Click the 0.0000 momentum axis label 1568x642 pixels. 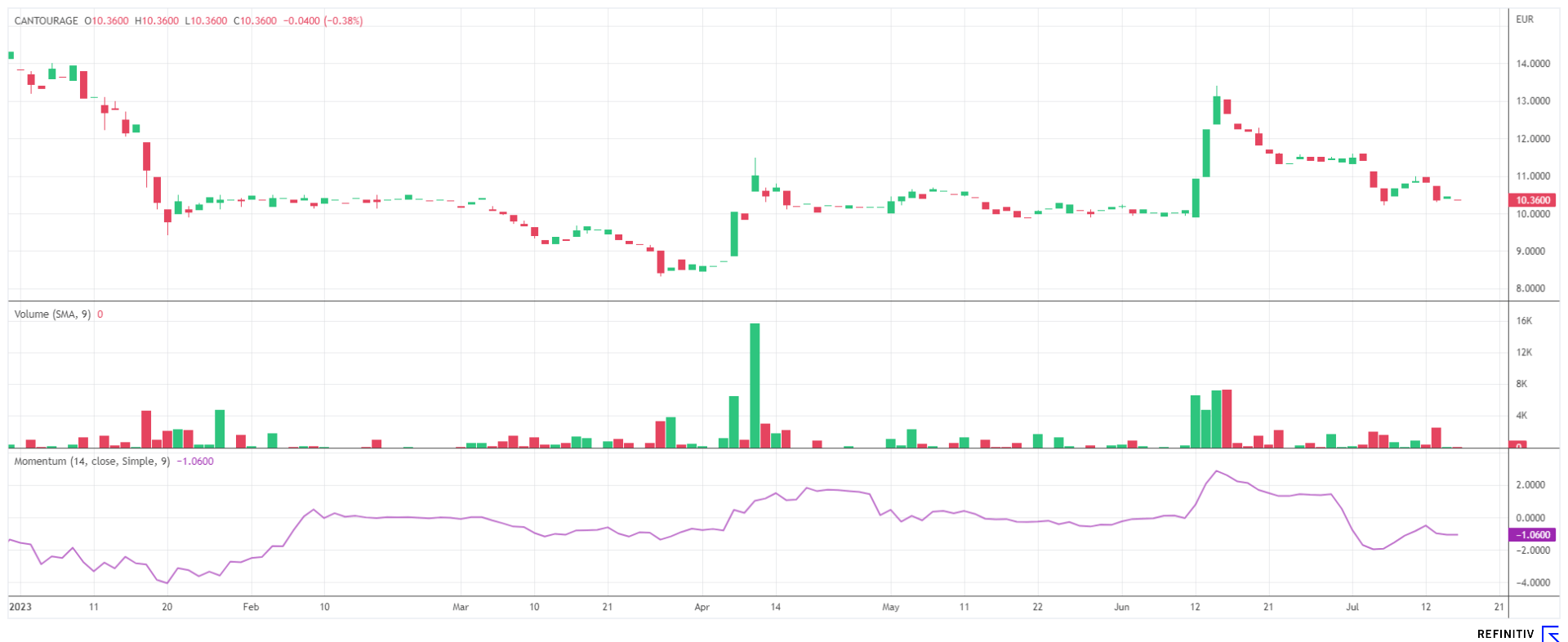pos(1530,517)
